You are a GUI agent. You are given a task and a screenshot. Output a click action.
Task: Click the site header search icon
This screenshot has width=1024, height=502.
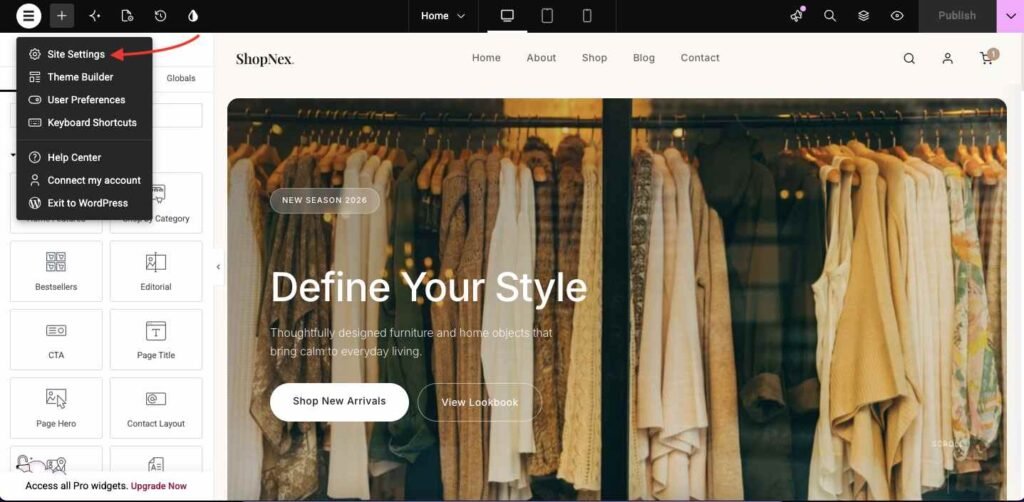click(909, 59)
